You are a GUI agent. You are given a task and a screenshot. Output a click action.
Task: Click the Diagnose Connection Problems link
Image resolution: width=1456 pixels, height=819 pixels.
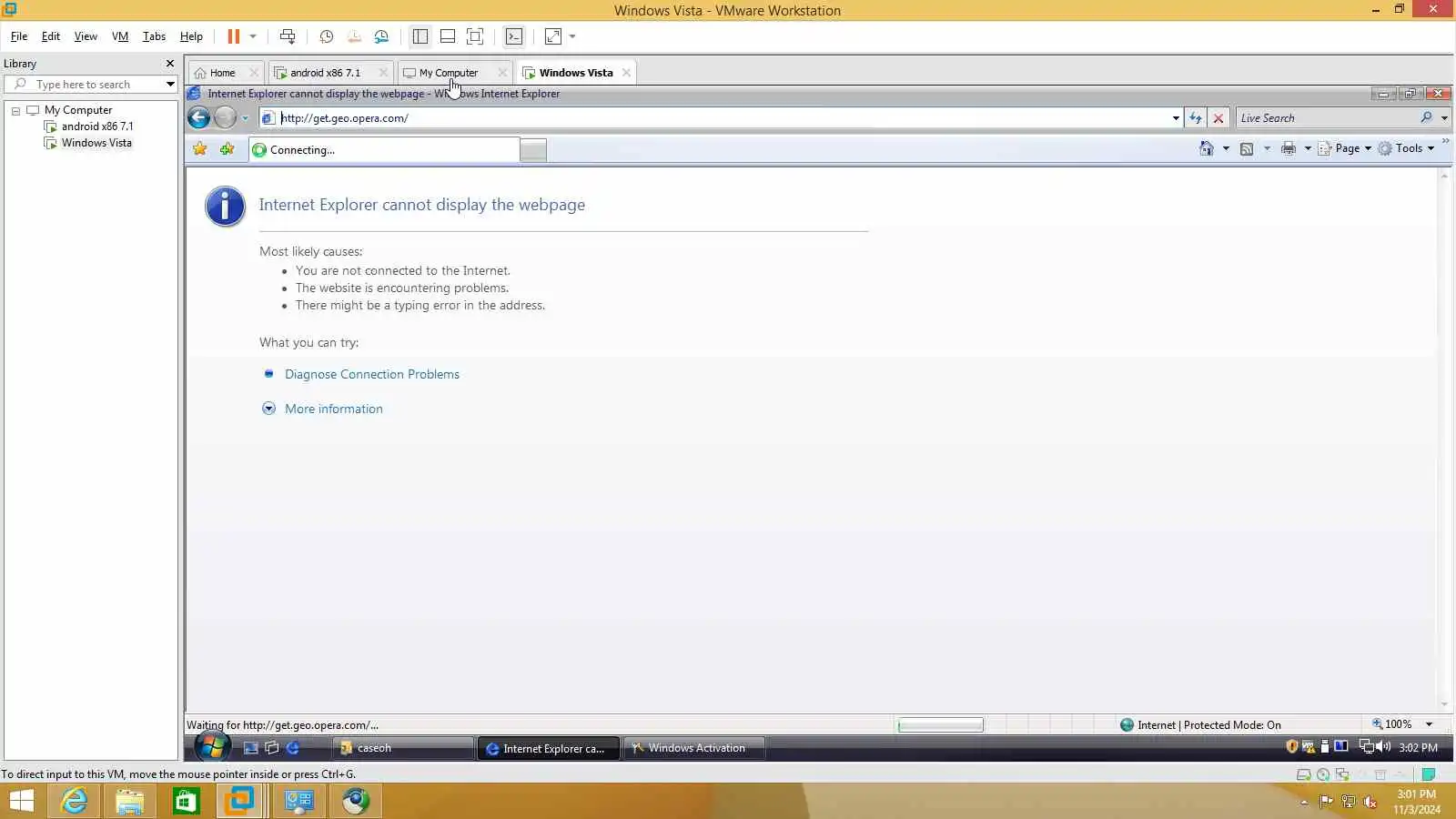pos(372,374)
